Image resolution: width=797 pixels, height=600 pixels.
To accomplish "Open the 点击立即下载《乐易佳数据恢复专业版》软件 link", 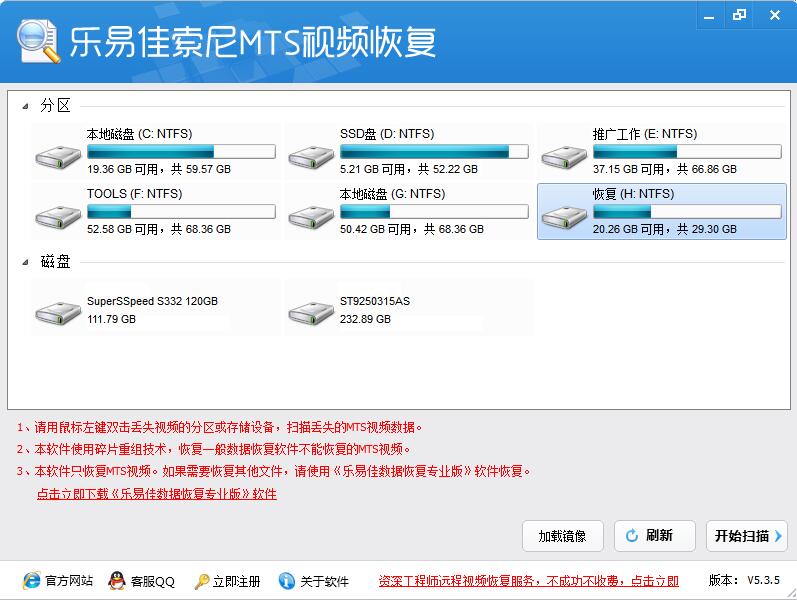I will [x=157, y=494].
